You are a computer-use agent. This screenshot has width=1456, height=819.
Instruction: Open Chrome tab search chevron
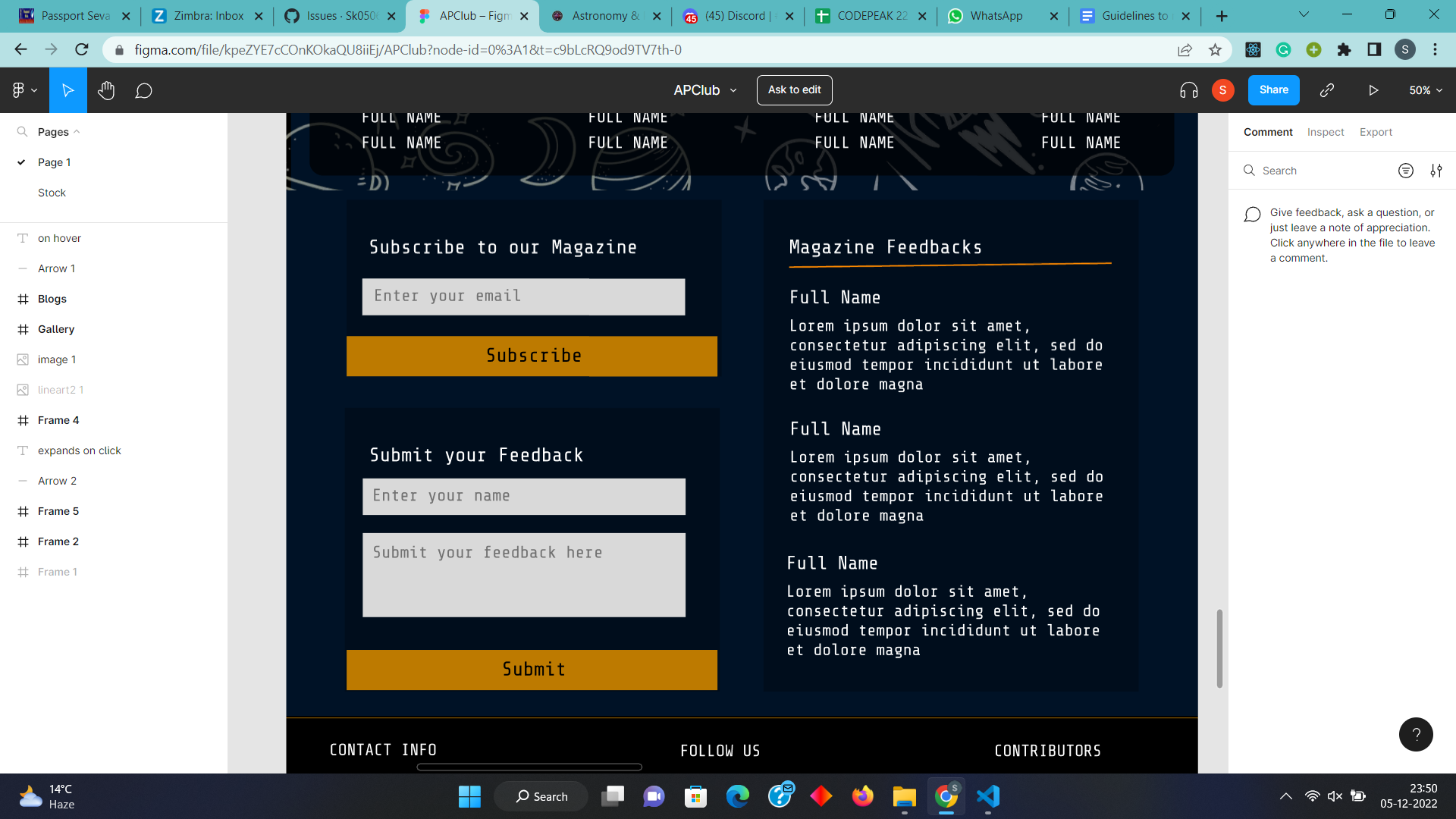[1304, 14]
